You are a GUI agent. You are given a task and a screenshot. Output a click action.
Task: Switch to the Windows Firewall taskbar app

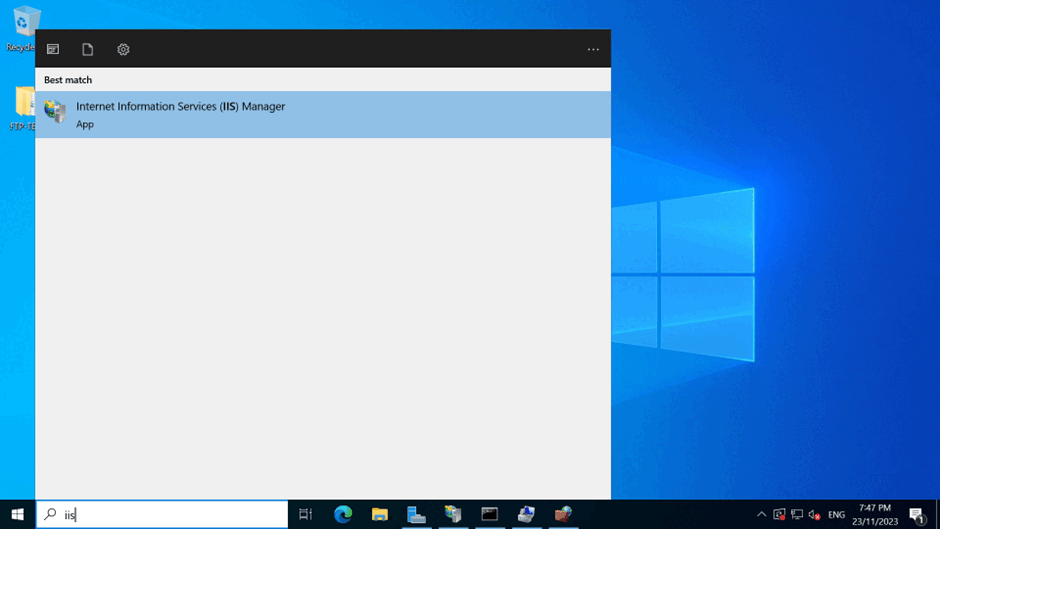click(564, 515)
